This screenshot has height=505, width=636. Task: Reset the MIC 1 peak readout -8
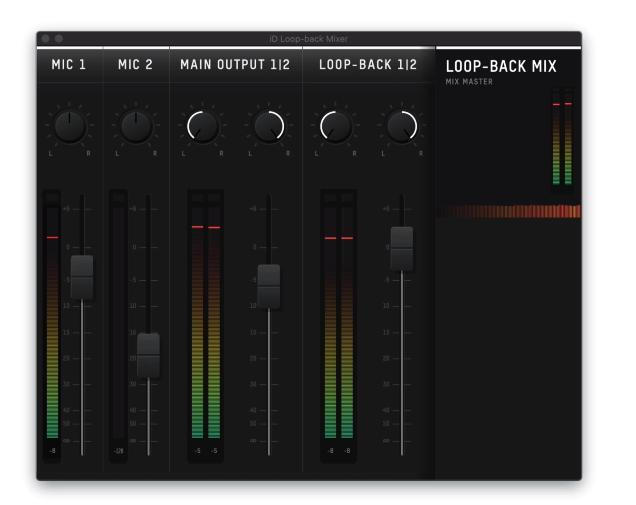coord(52,451)
